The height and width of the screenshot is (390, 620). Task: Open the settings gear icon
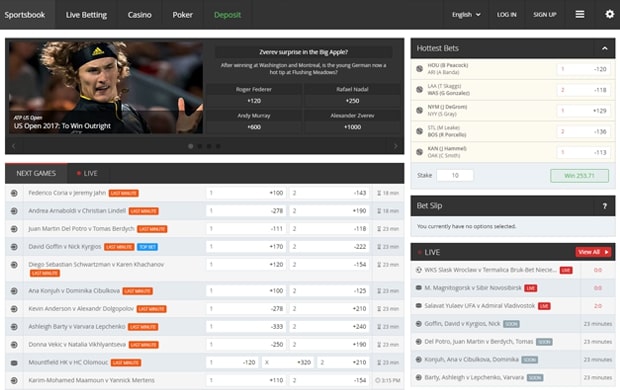pyautogui.click(x=609, y=14)
